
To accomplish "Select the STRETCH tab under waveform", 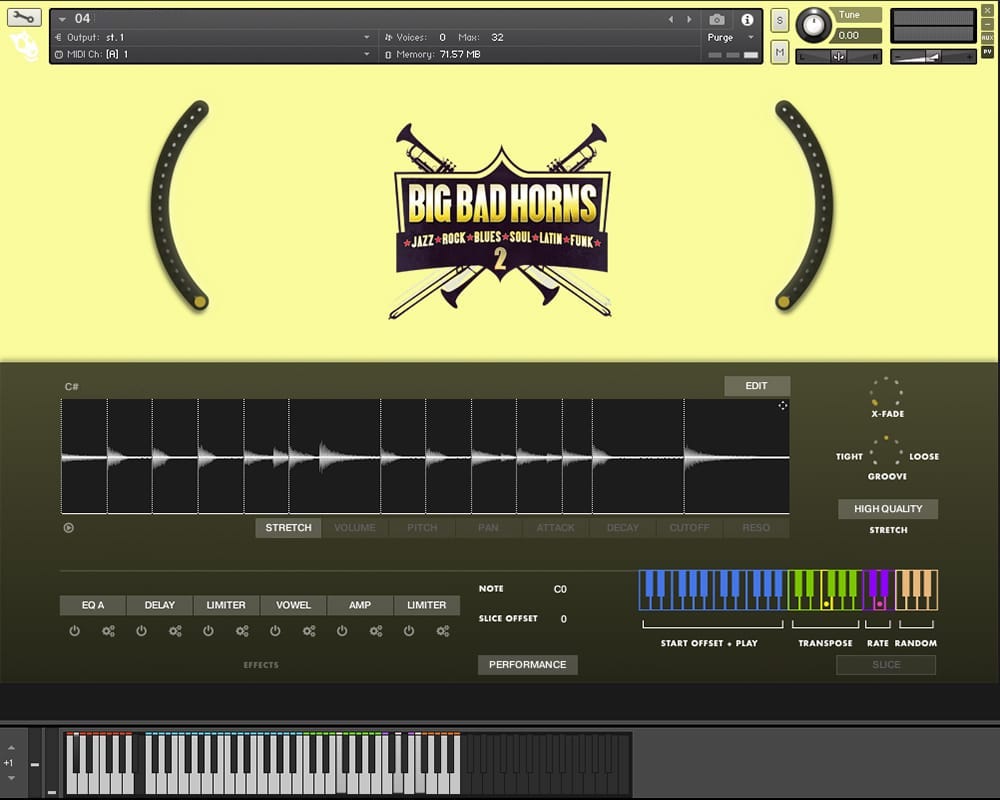I will [288, 528].
